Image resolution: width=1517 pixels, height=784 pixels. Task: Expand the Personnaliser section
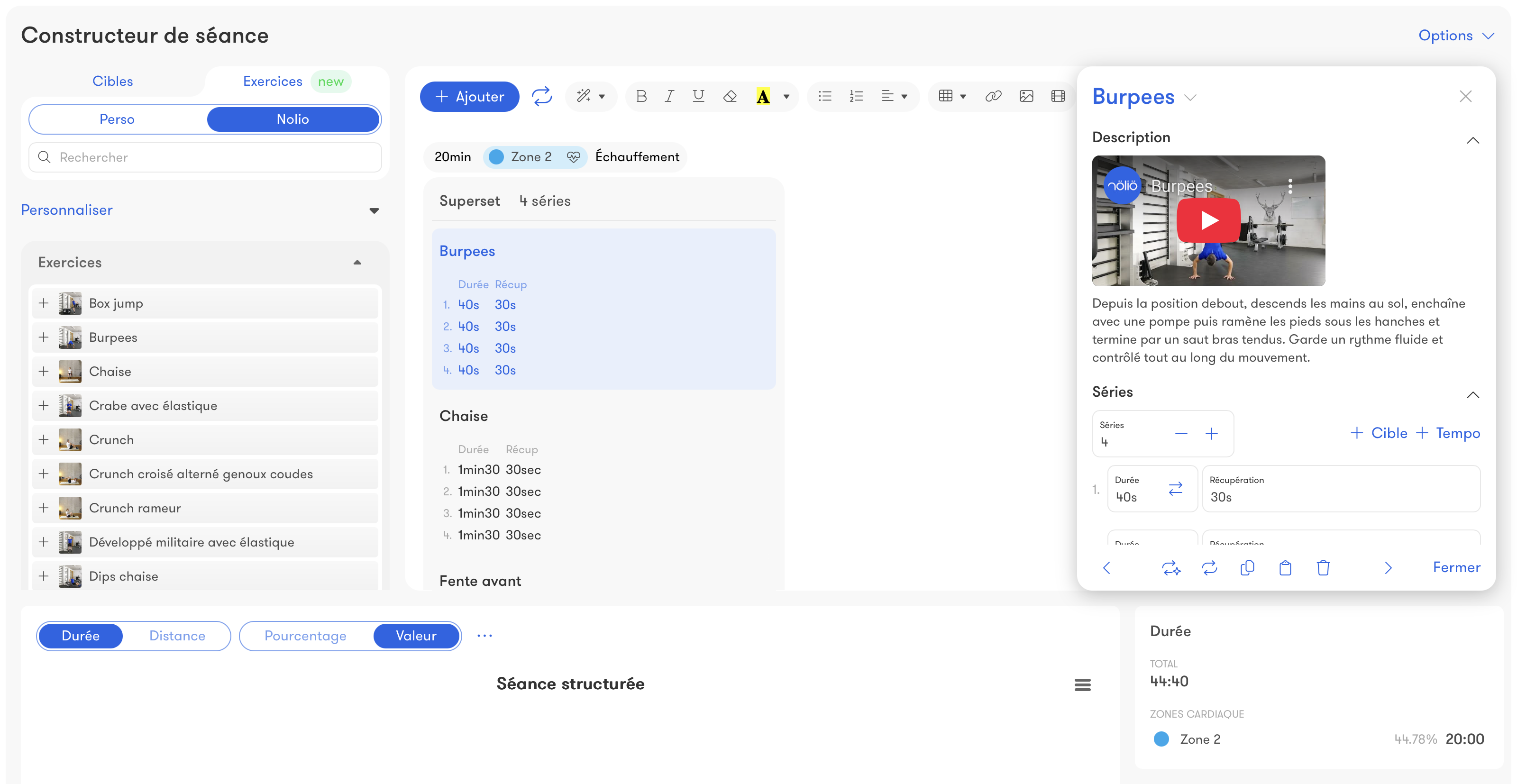tap(374, 210)
